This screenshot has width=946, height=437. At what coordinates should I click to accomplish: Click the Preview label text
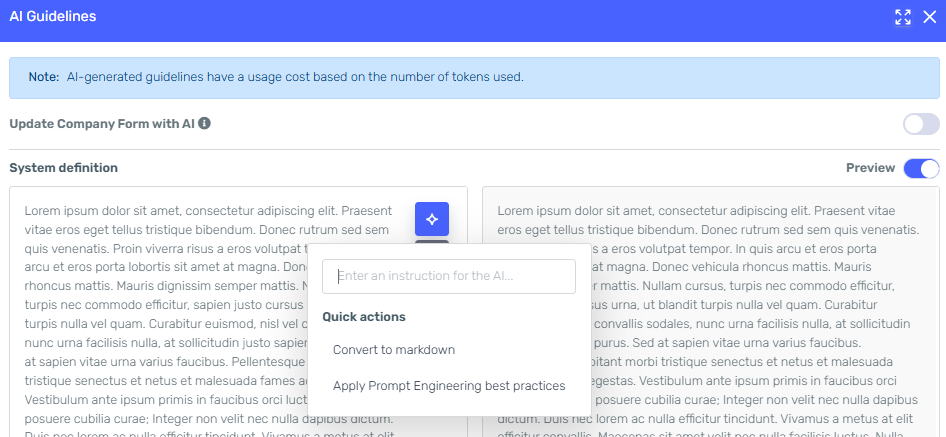coord(871,168)
